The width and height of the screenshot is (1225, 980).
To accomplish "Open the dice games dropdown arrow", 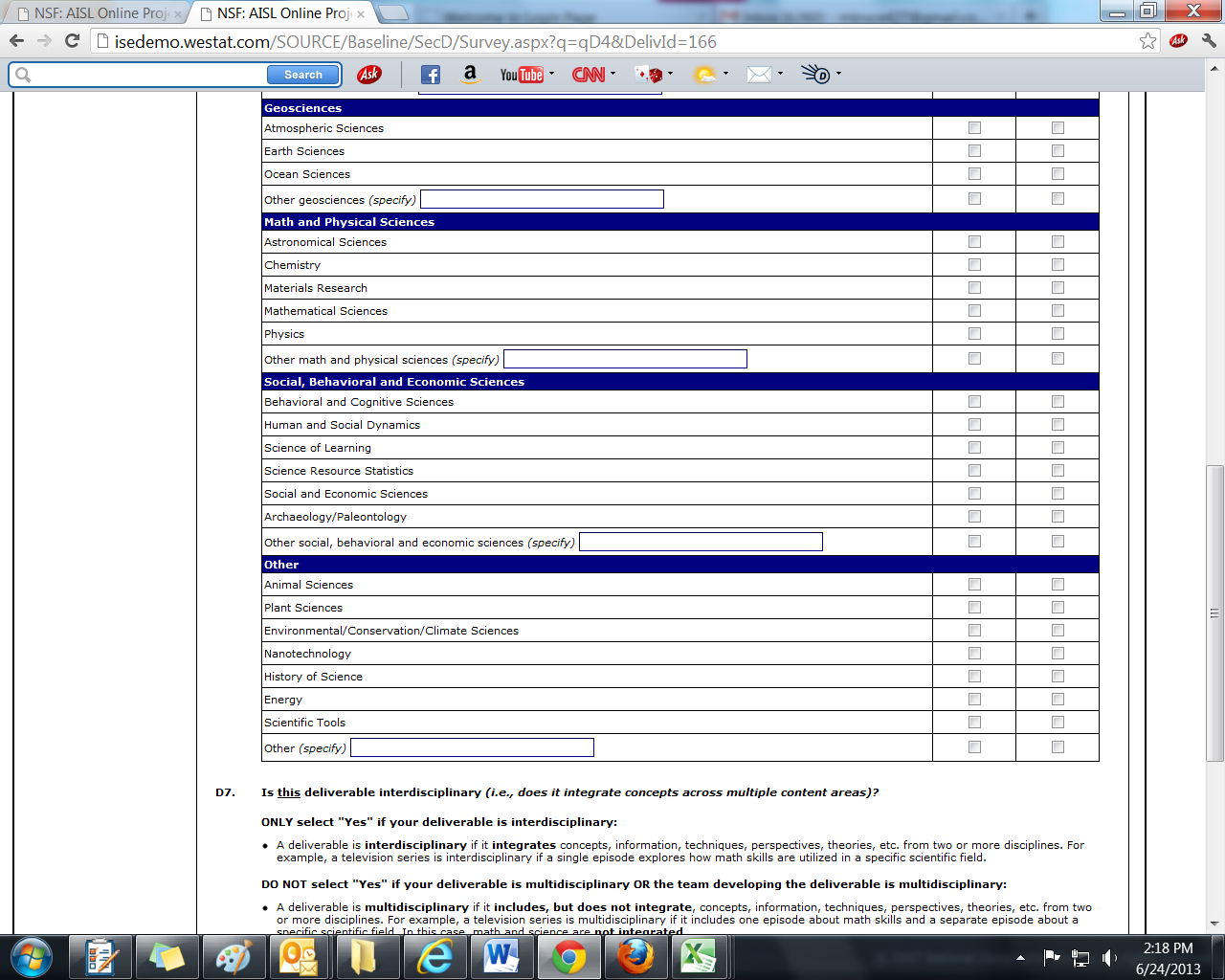I will [x=670, y=74].
